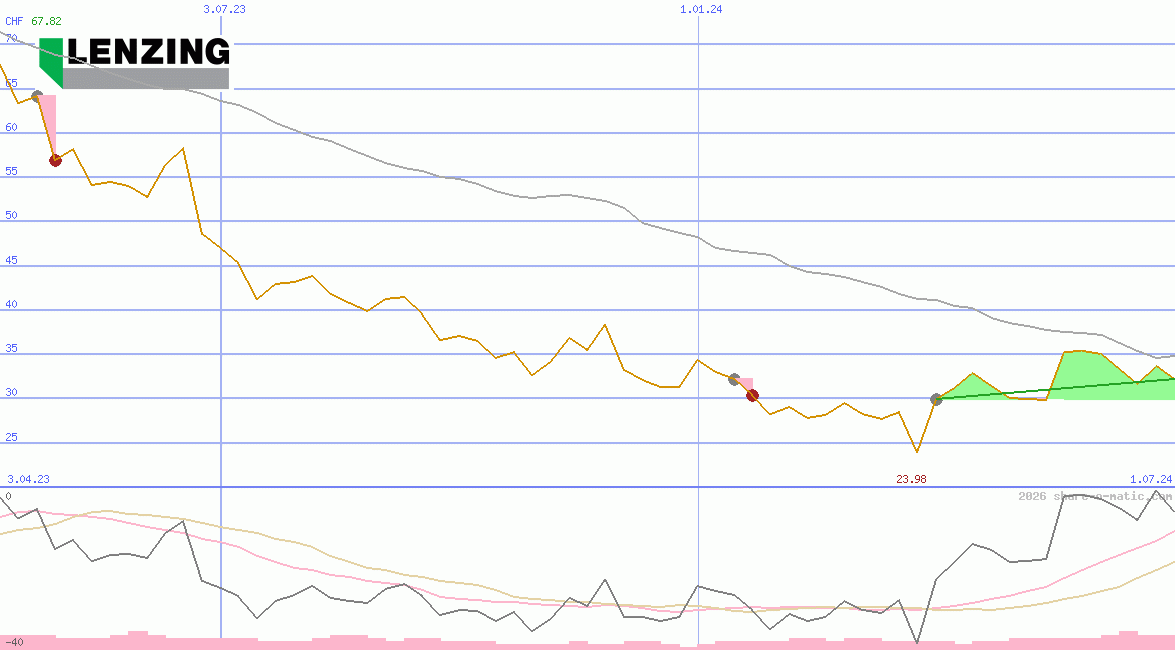Select the 3.04.23 start date label
1175x650 pixels.
click(28, 479)
